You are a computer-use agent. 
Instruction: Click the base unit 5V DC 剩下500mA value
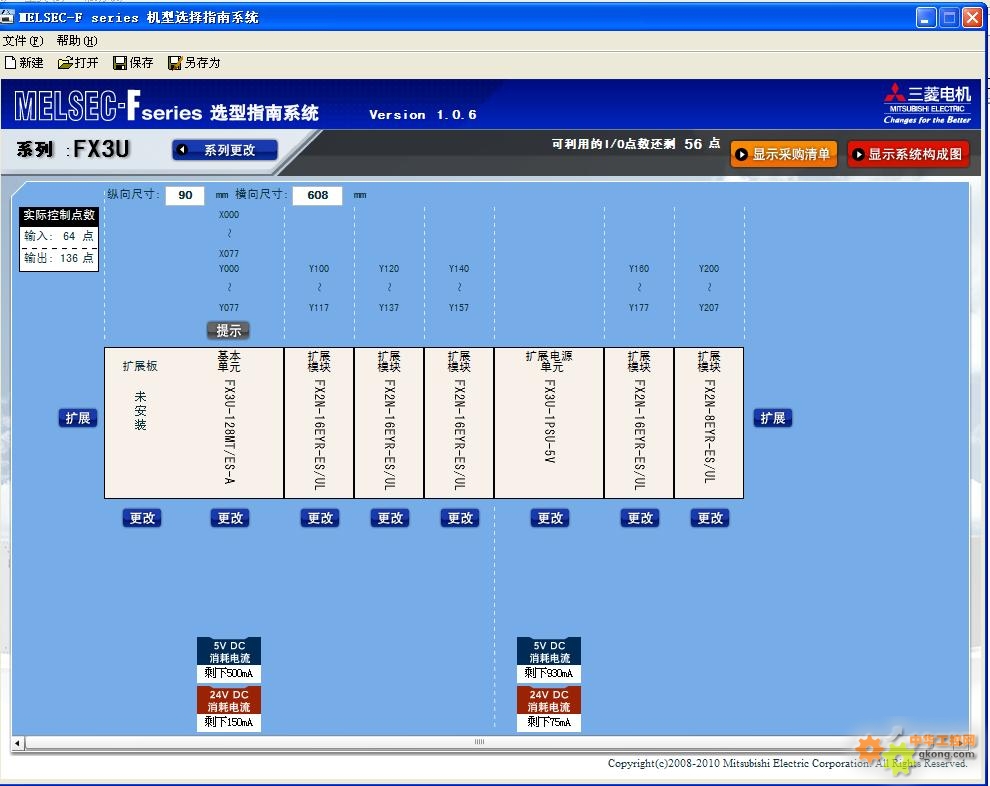(229, 674)
